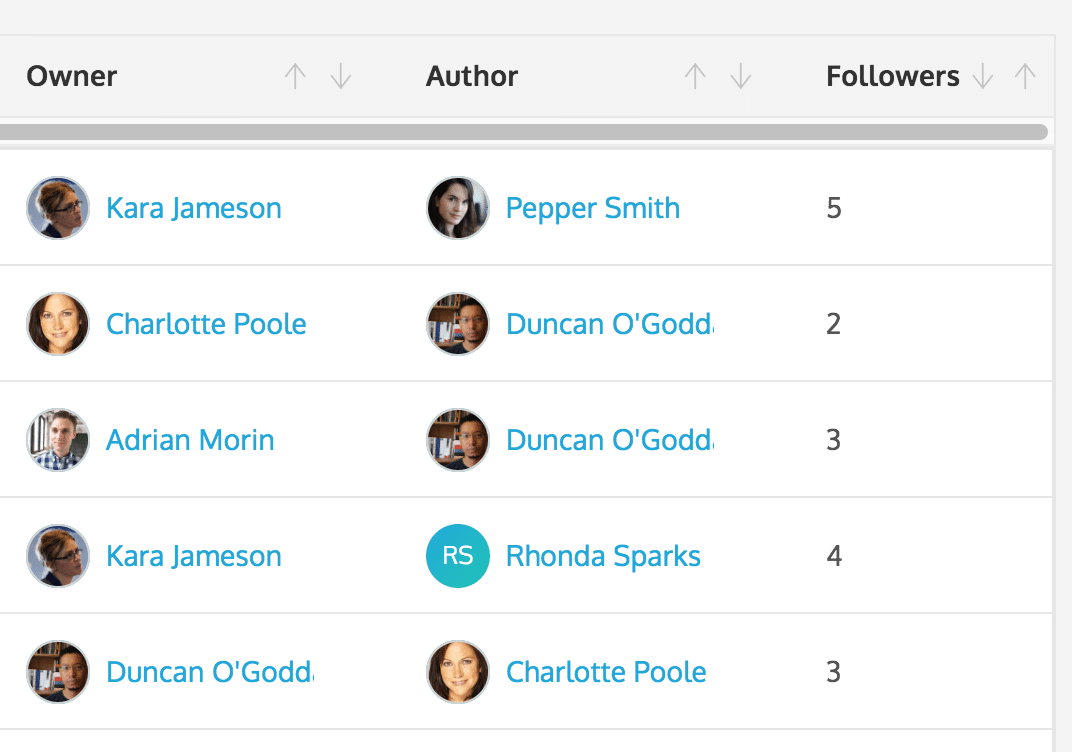Click Pepper Smith's profile photo
The image size is (1072, 752).
[458, 208]
